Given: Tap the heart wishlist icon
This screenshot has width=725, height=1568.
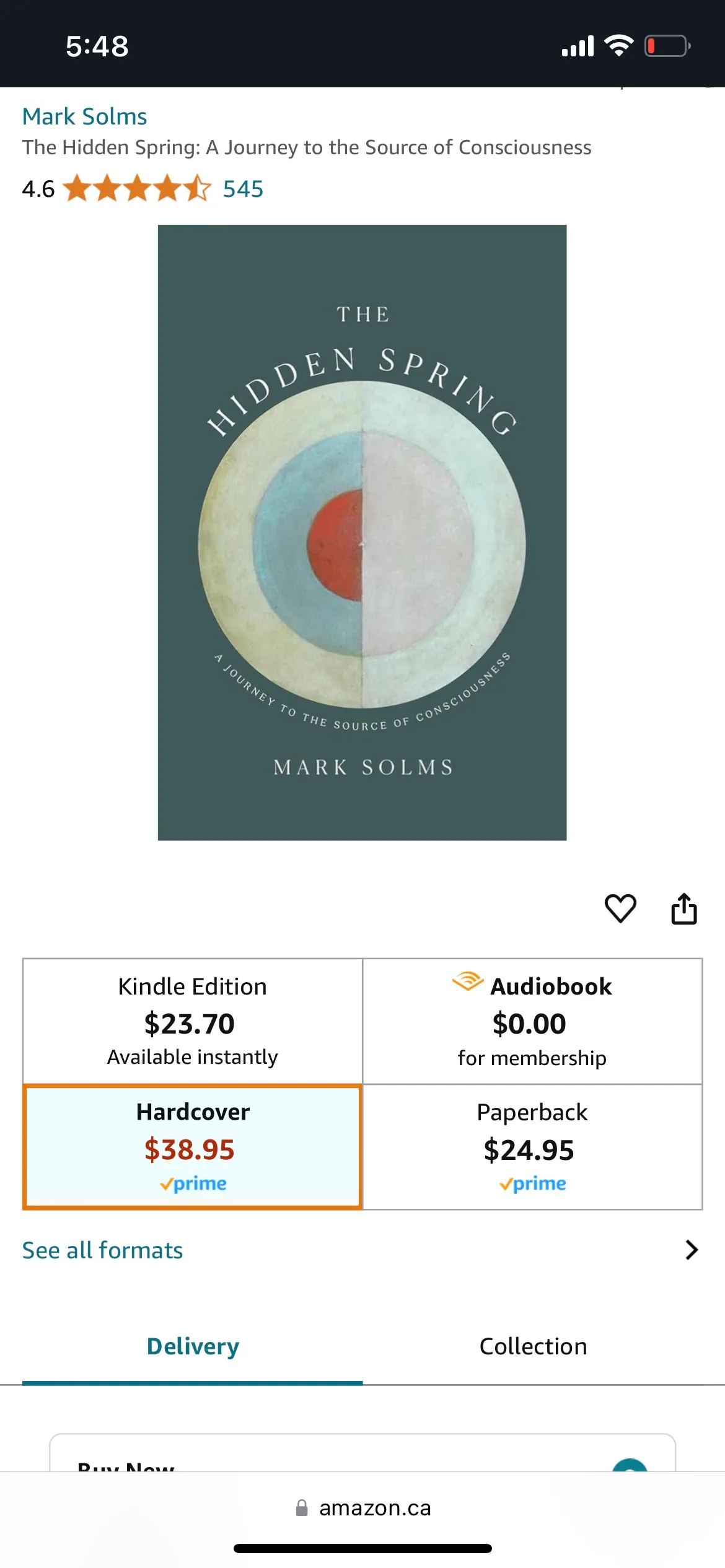Looking at the screenshot, I should click(x=620, y=908).
